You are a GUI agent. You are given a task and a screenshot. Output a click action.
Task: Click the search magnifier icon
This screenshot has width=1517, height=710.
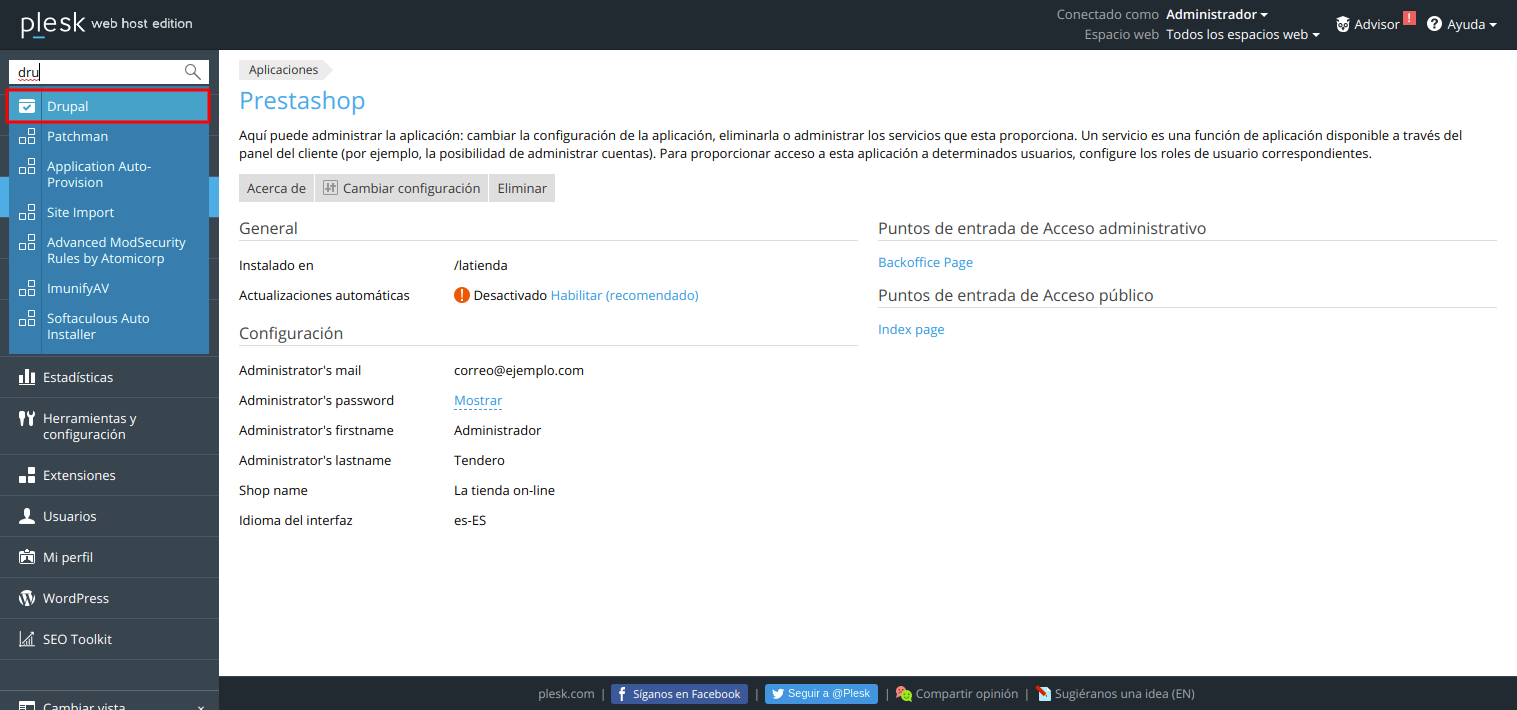coord(193,72)
